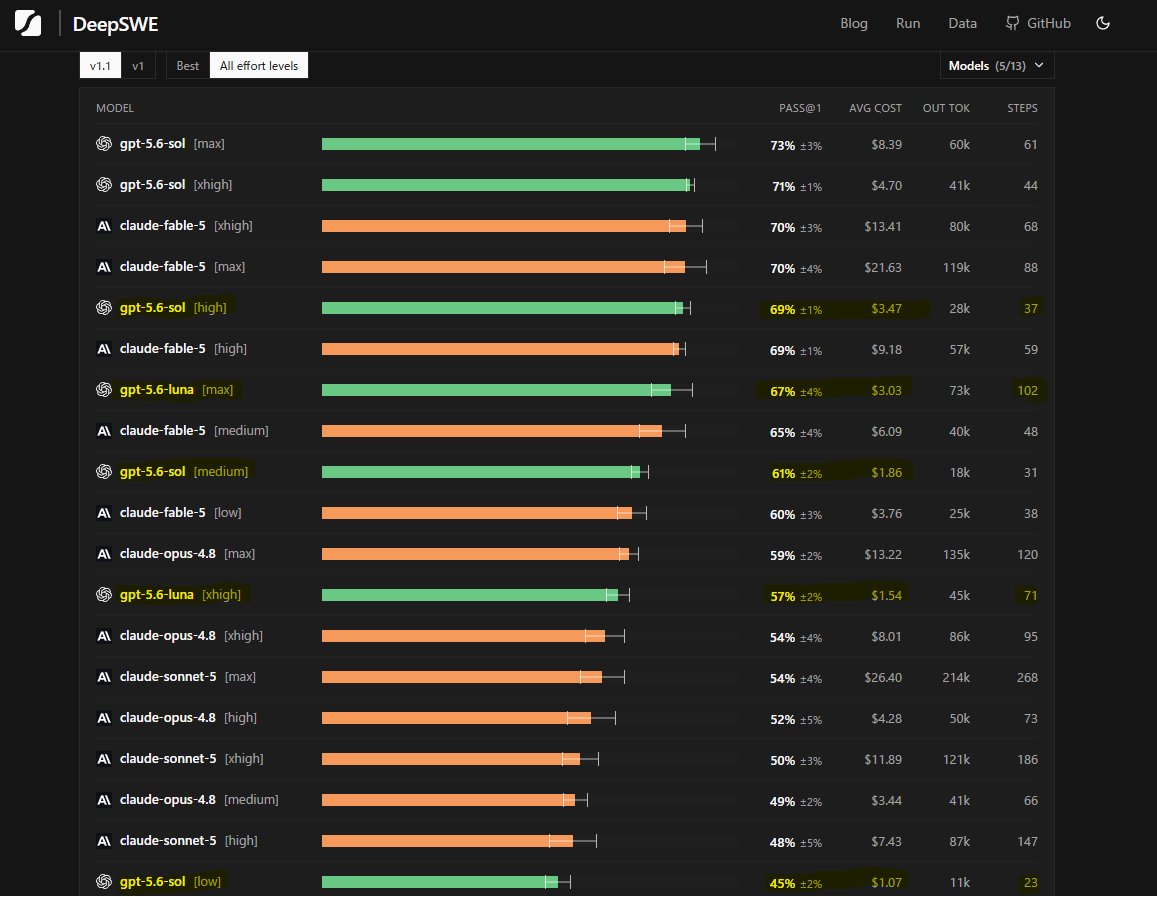Click OpenAI icon beside gpt-5.6-luna [max]
Viewport: 1157px width, 897px height.
coord(104,389)
